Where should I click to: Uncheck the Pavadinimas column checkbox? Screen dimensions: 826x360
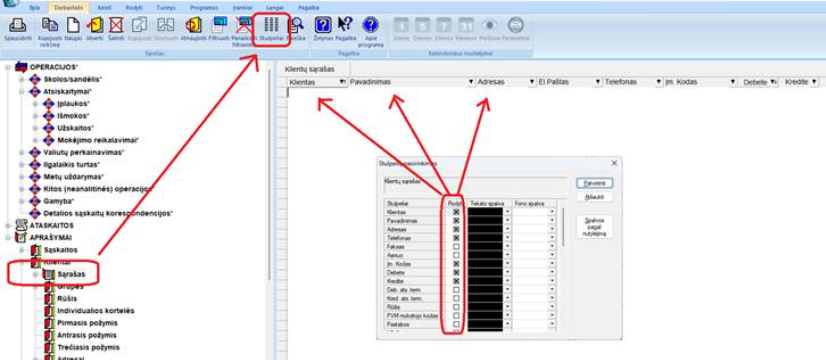456,221
